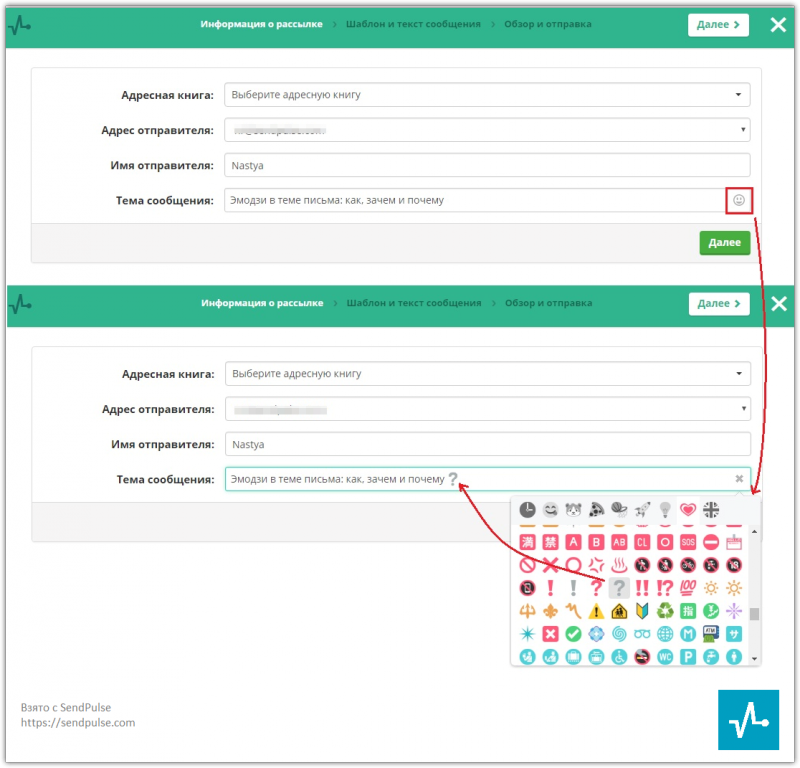This screenshot has height=768, width=800.
Task: Insert the hundred points emoji
Action: pos(688,588)
